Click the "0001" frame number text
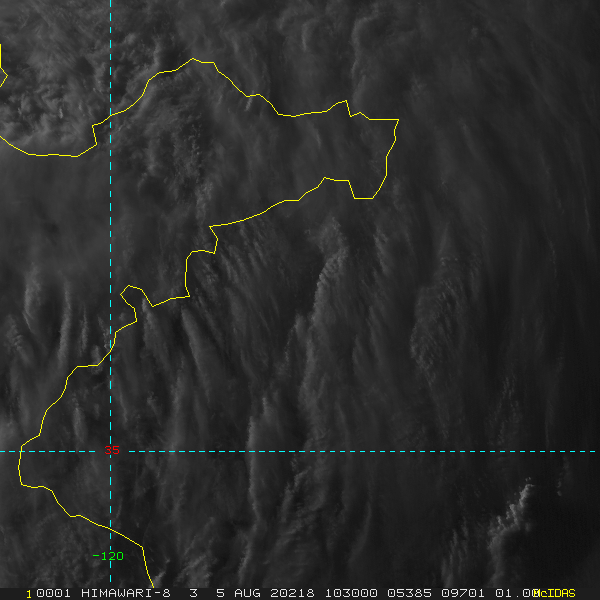600x600 pixels. tap(53, 593)
